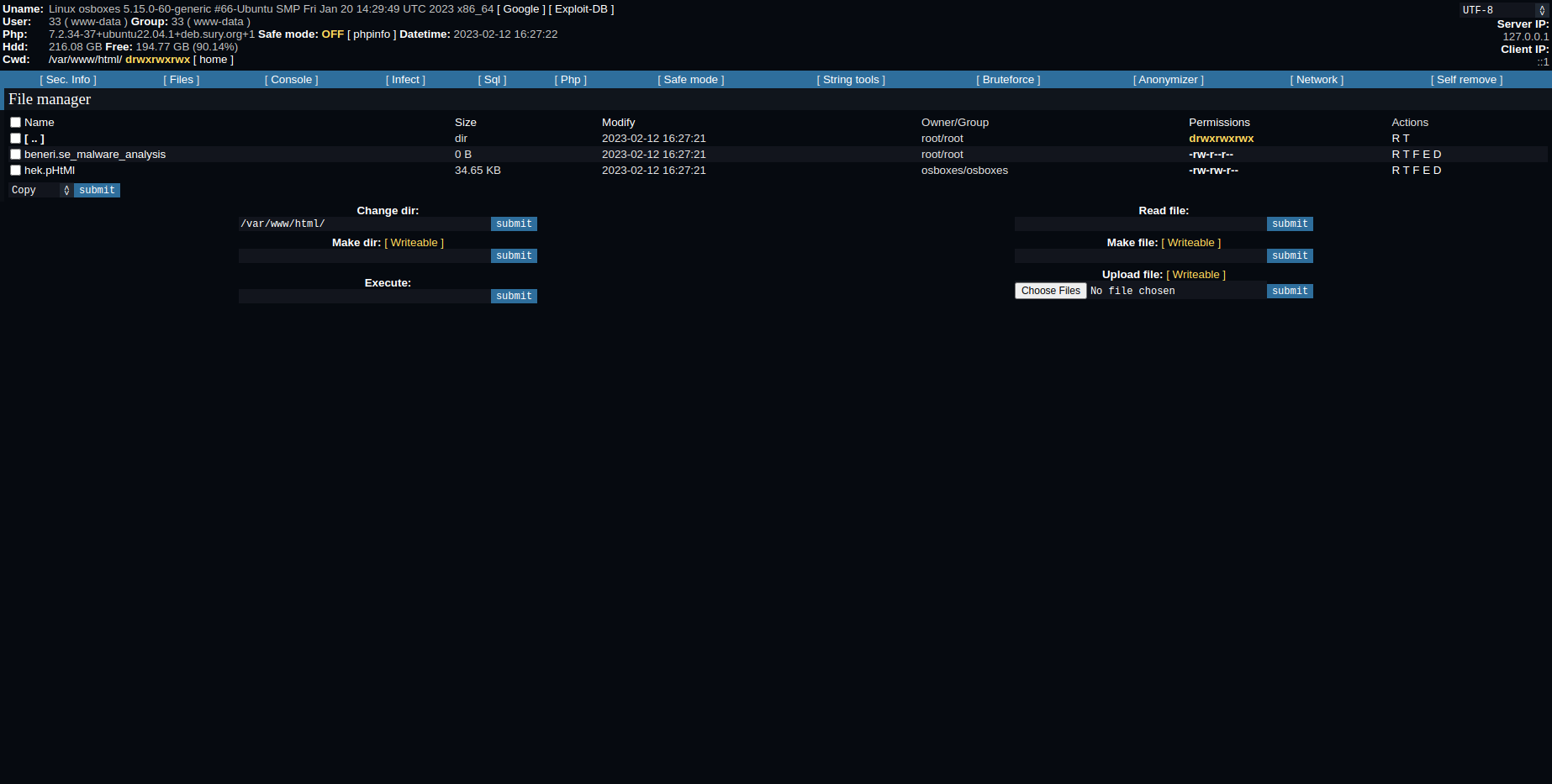
Task: Open the beneri.se_malware_analysis file
Action: 95,155
